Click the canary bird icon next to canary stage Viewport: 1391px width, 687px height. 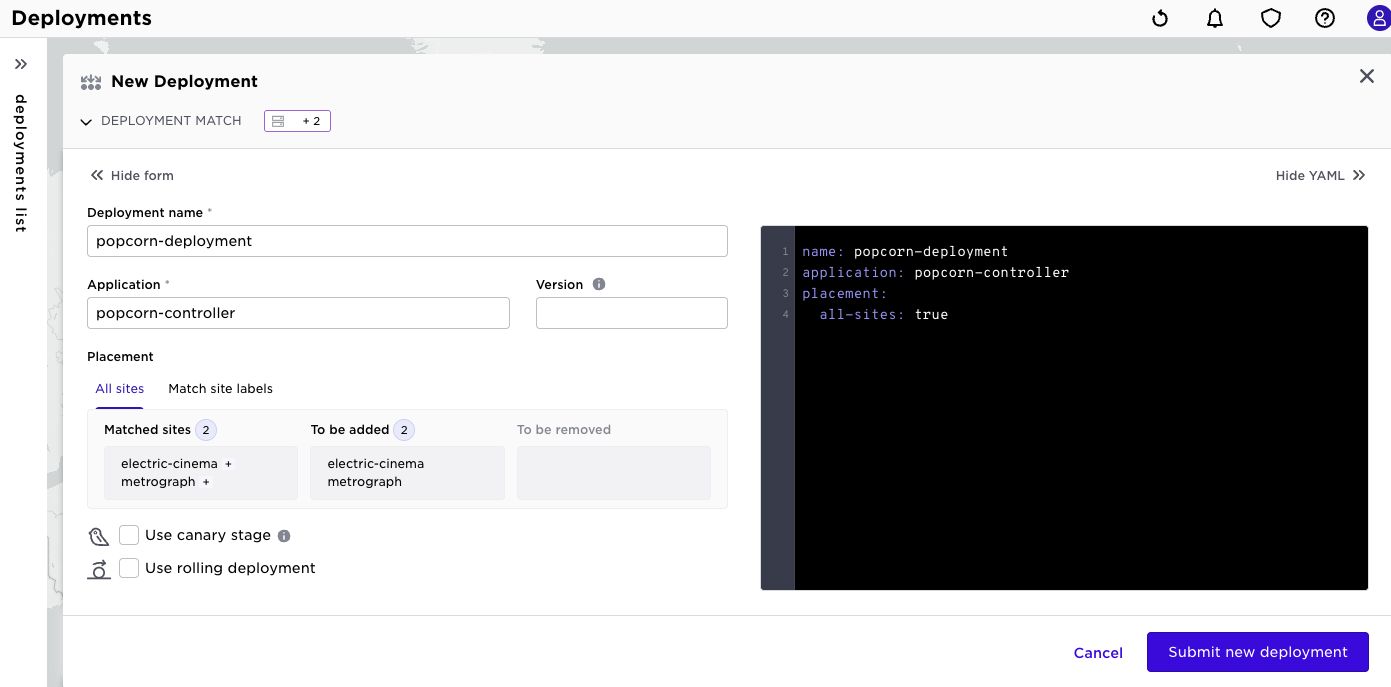[x=98, y=535]
